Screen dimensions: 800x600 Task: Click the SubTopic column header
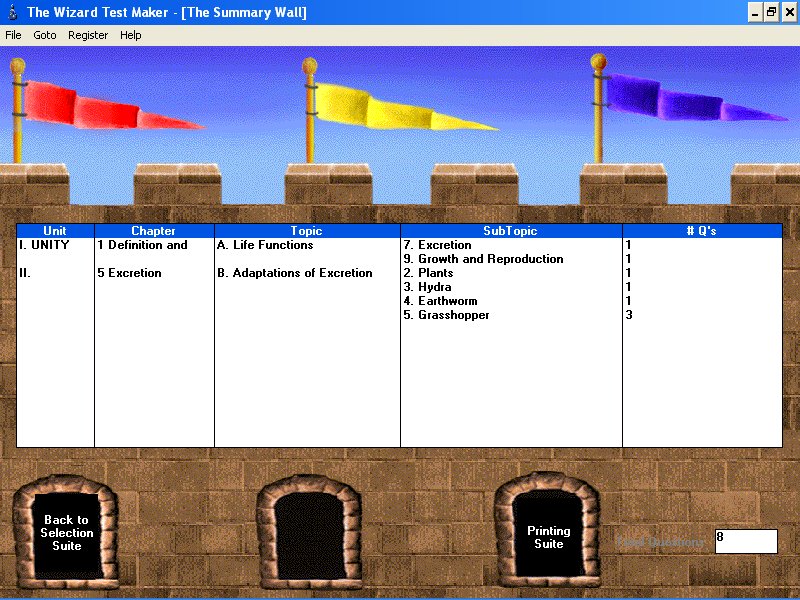coord(510,231)
